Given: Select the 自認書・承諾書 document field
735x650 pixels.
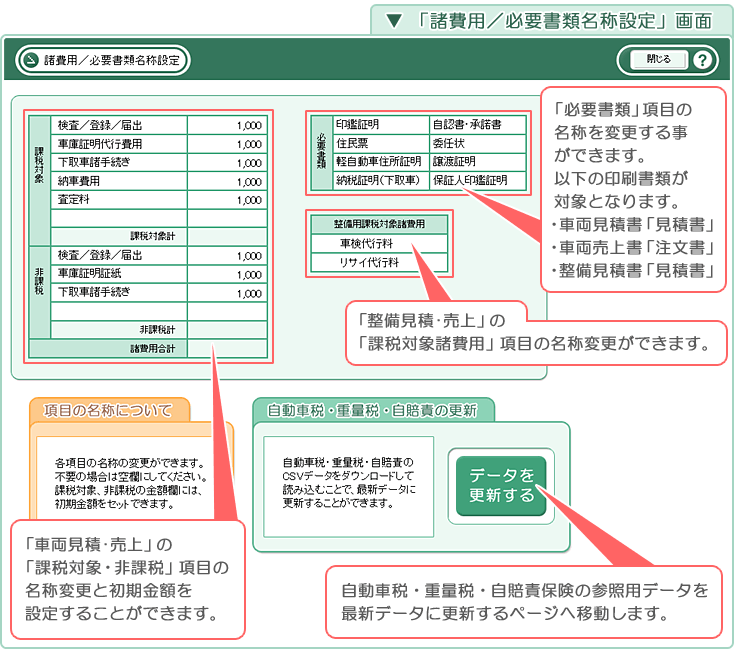Looking at the screenshot, I should (x=478, y=125).
